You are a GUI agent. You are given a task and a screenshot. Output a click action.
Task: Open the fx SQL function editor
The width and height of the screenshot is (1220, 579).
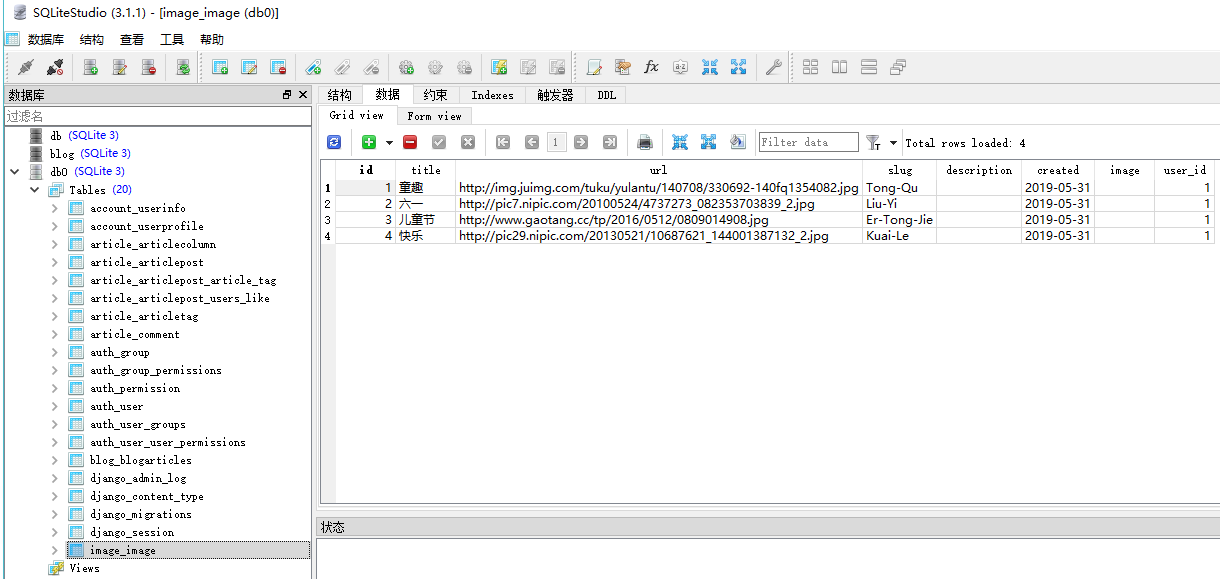[651, 67]
